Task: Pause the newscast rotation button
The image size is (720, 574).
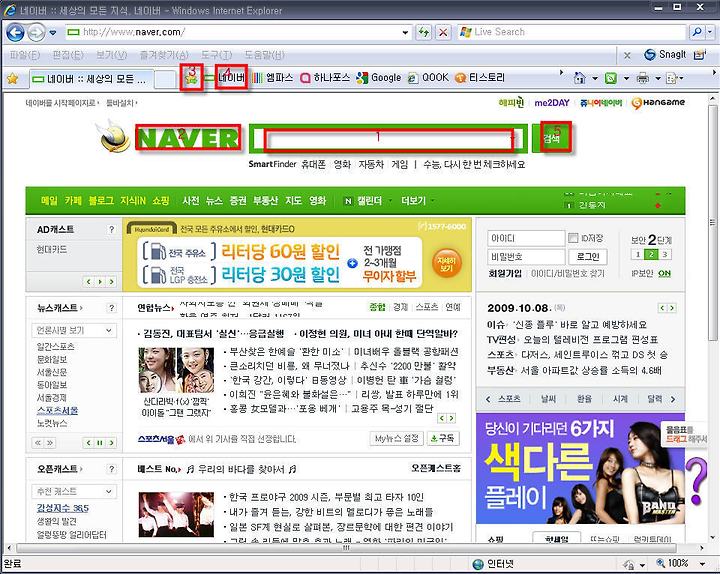Action: click(x=100, y=443)
